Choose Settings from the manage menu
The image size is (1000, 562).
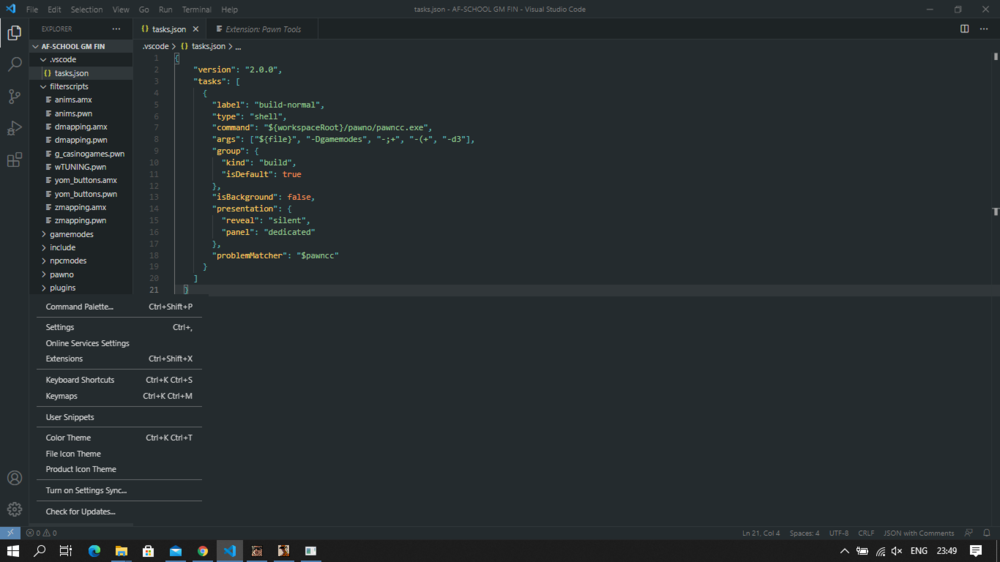pyautogui.click(x=119, y=327)
